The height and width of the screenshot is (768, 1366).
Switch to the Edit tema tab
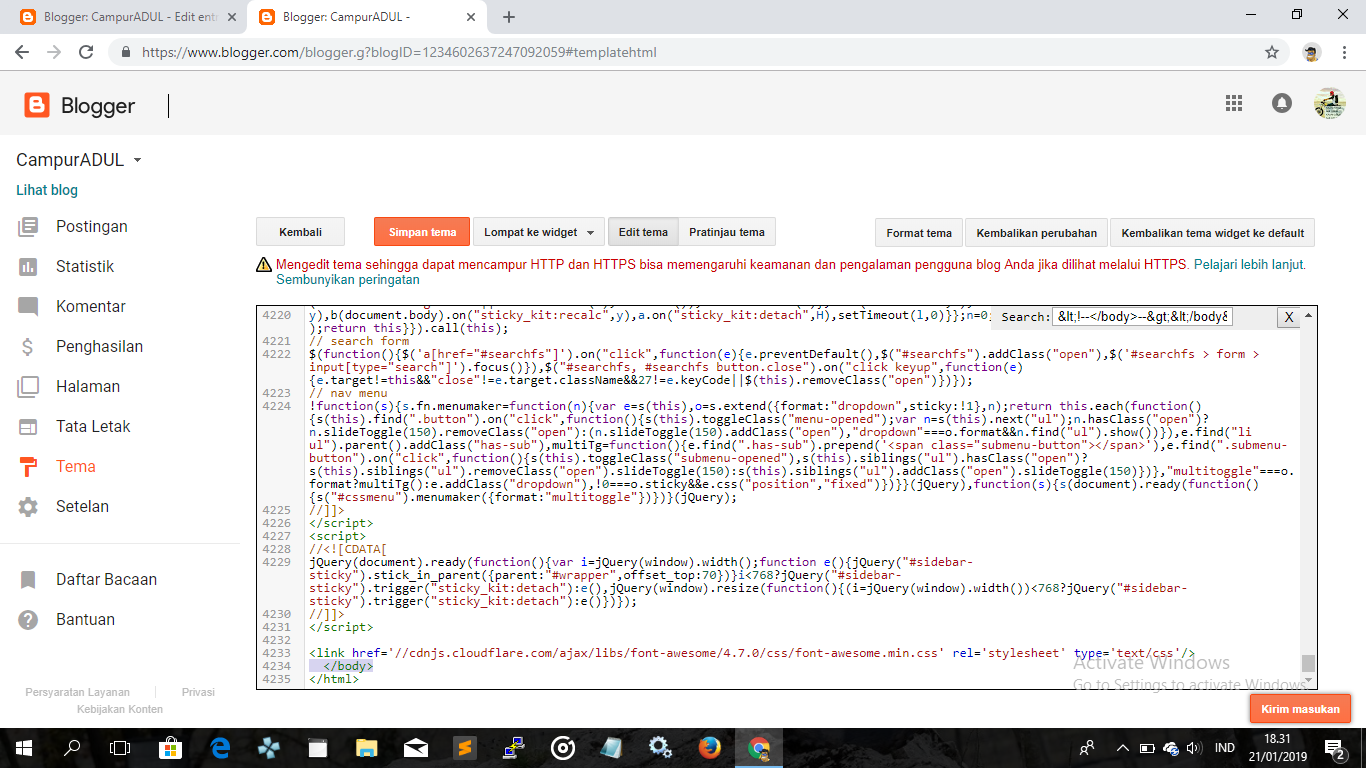click(x=643, y=232)
